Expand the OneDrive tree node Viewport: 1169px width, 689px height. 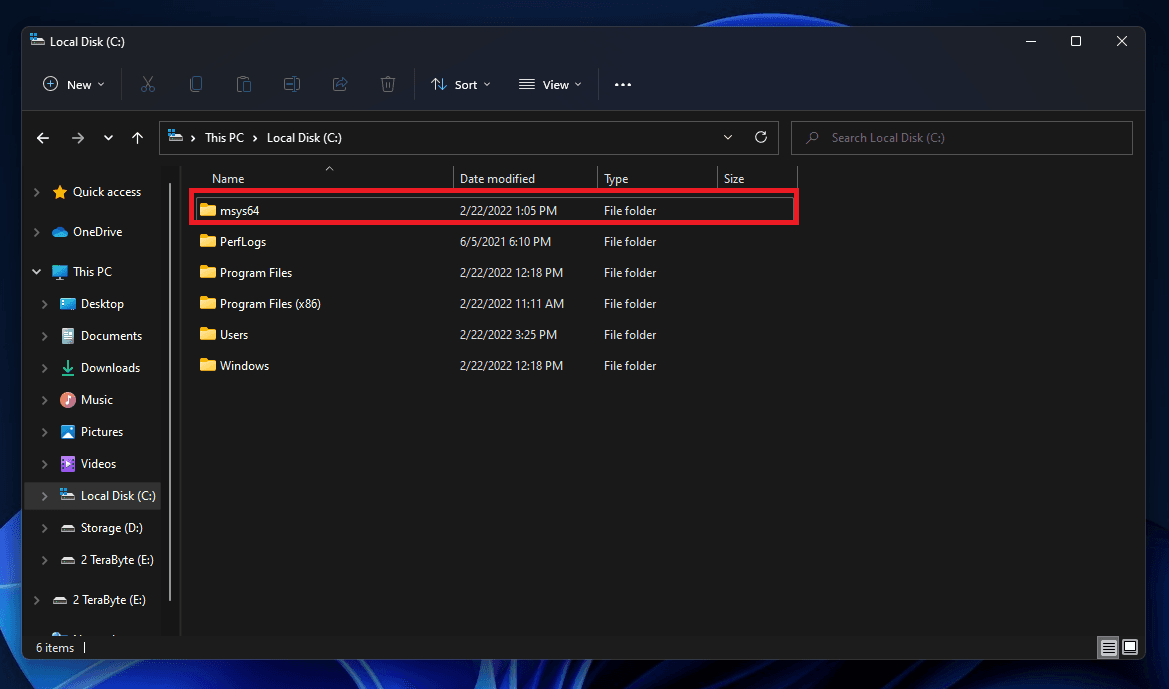tap(37, 232)
